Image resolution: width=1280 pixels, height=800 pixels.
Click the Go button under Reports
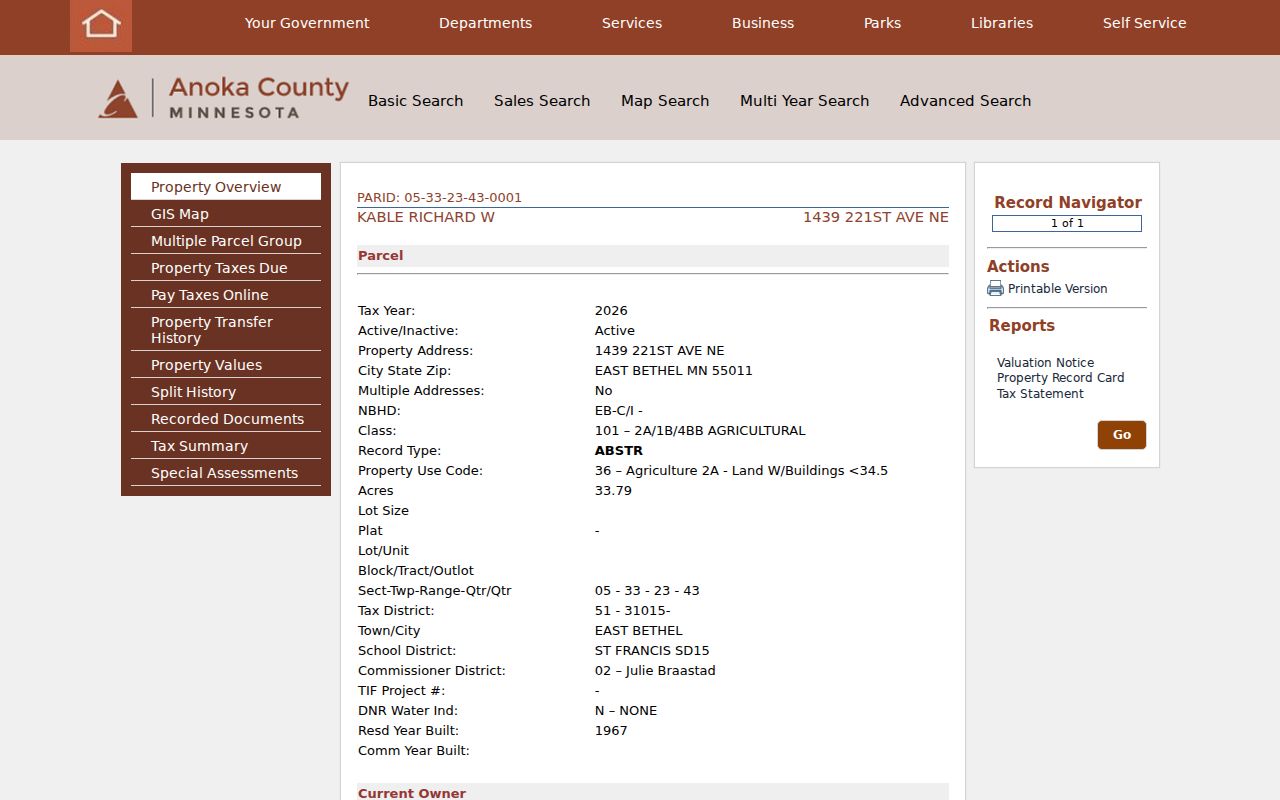tap(1122, 435)
